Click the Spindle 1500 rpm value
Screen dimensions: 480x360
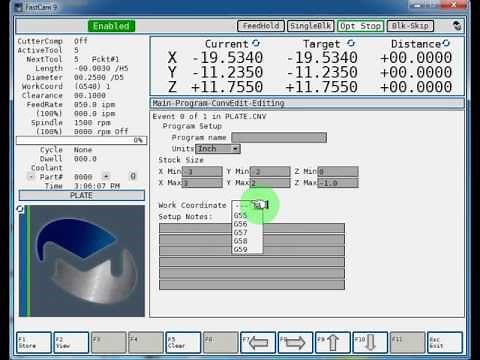point(92,122)
